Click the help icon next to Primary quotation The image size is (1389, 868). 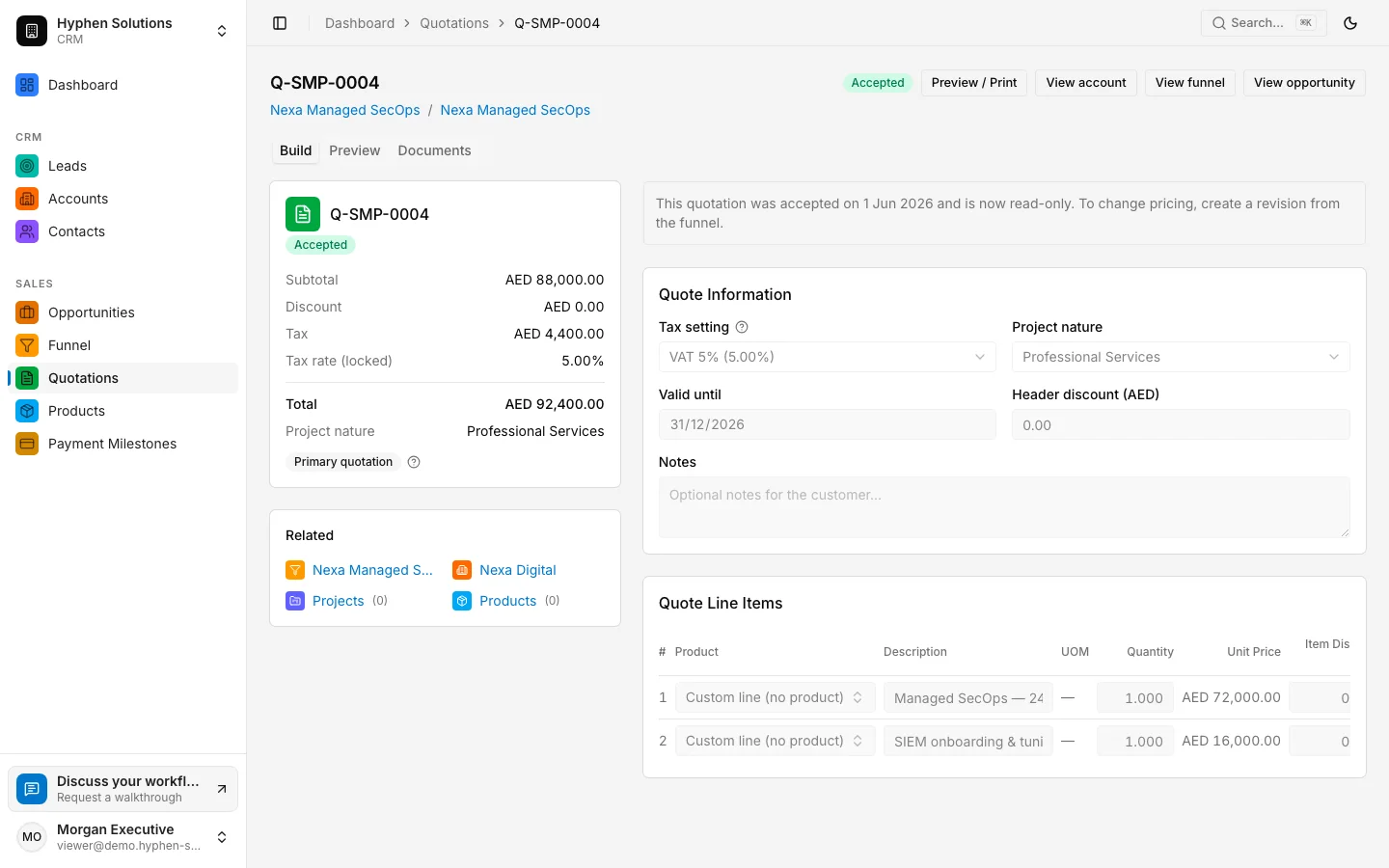point(414,462)
